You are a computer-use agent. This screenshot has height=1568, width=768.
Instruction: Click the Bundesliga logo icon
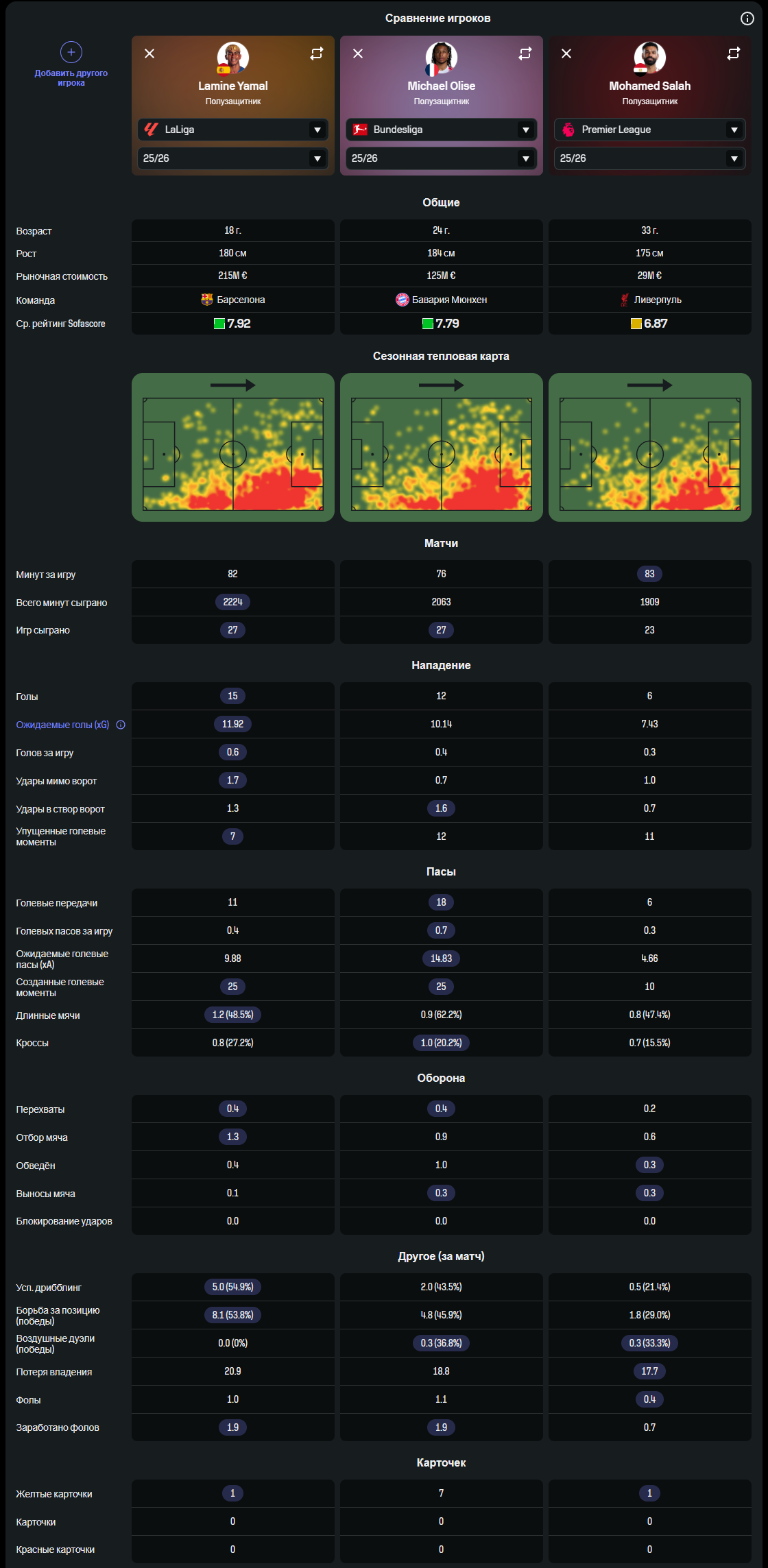click(x=360, y=130)
